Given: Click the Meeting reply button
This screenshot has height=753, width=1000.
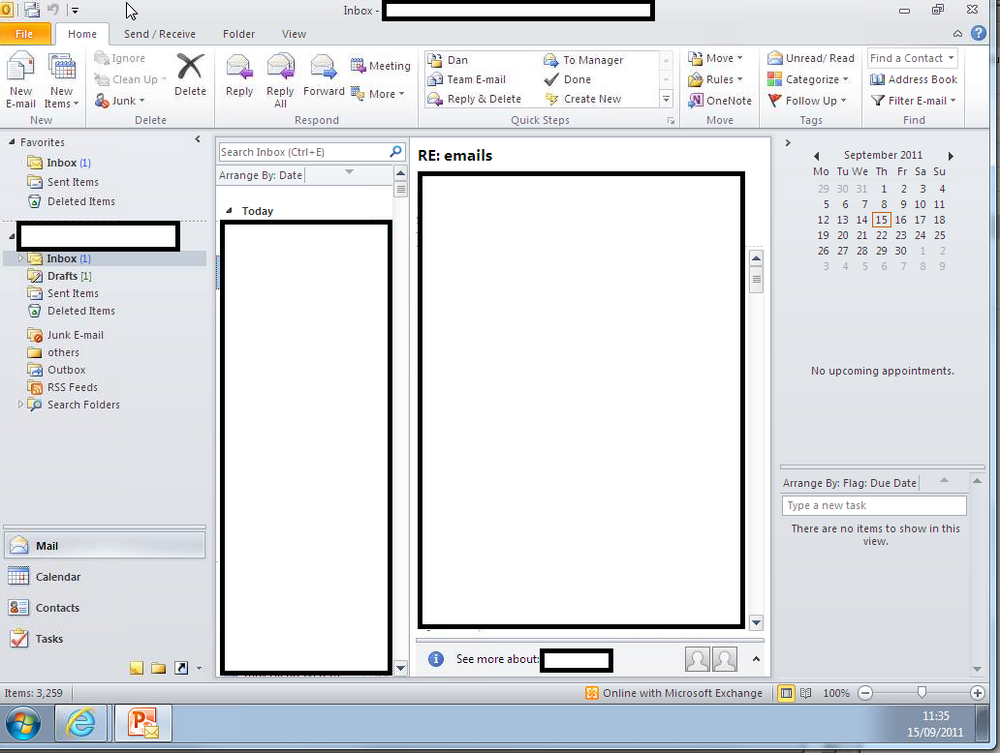Looking at the screenshot, I should coord(381,66).
